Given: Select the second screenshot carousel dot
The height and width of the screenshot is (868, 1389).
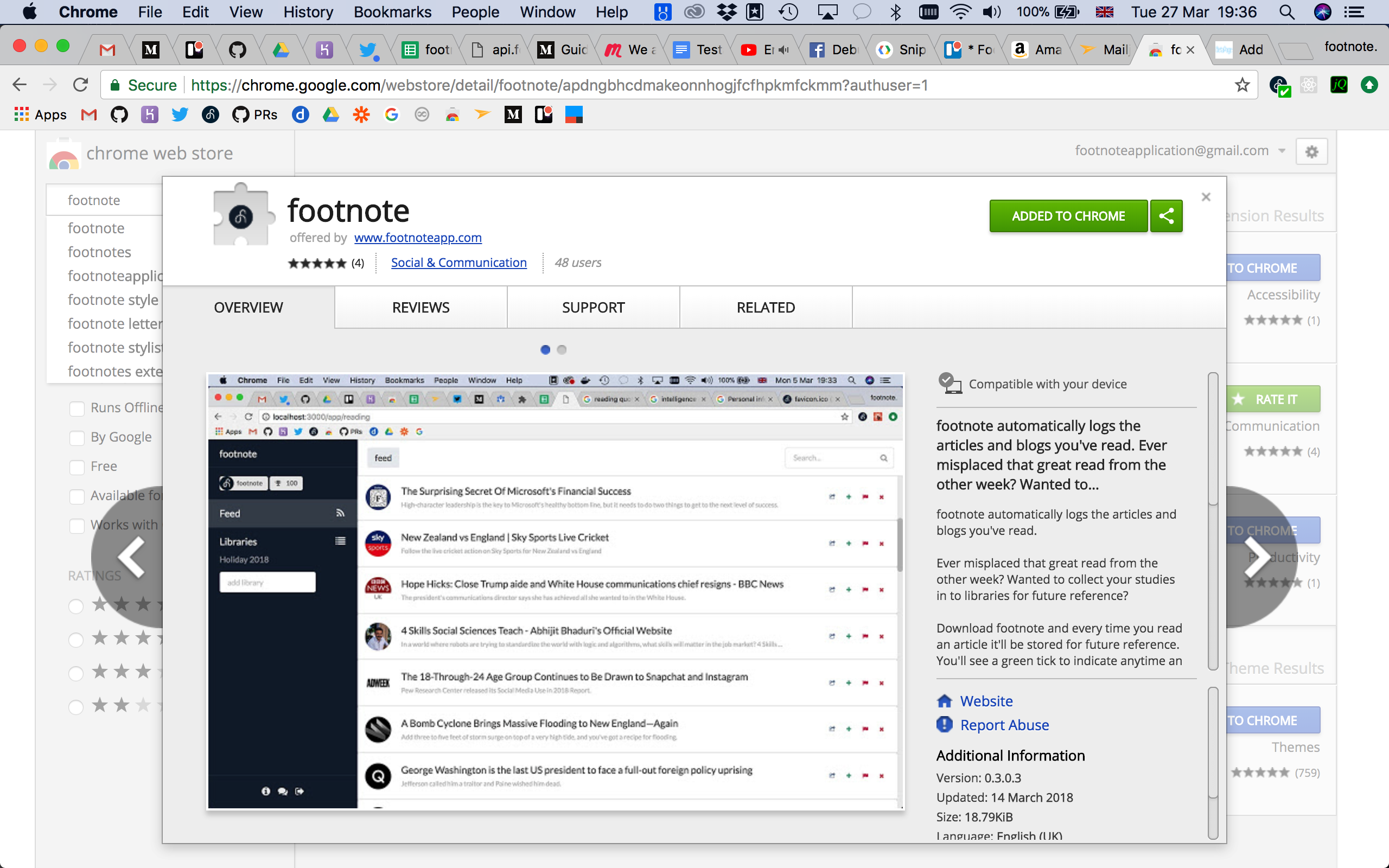Looking at the screenshot, I should coord(562,349).
